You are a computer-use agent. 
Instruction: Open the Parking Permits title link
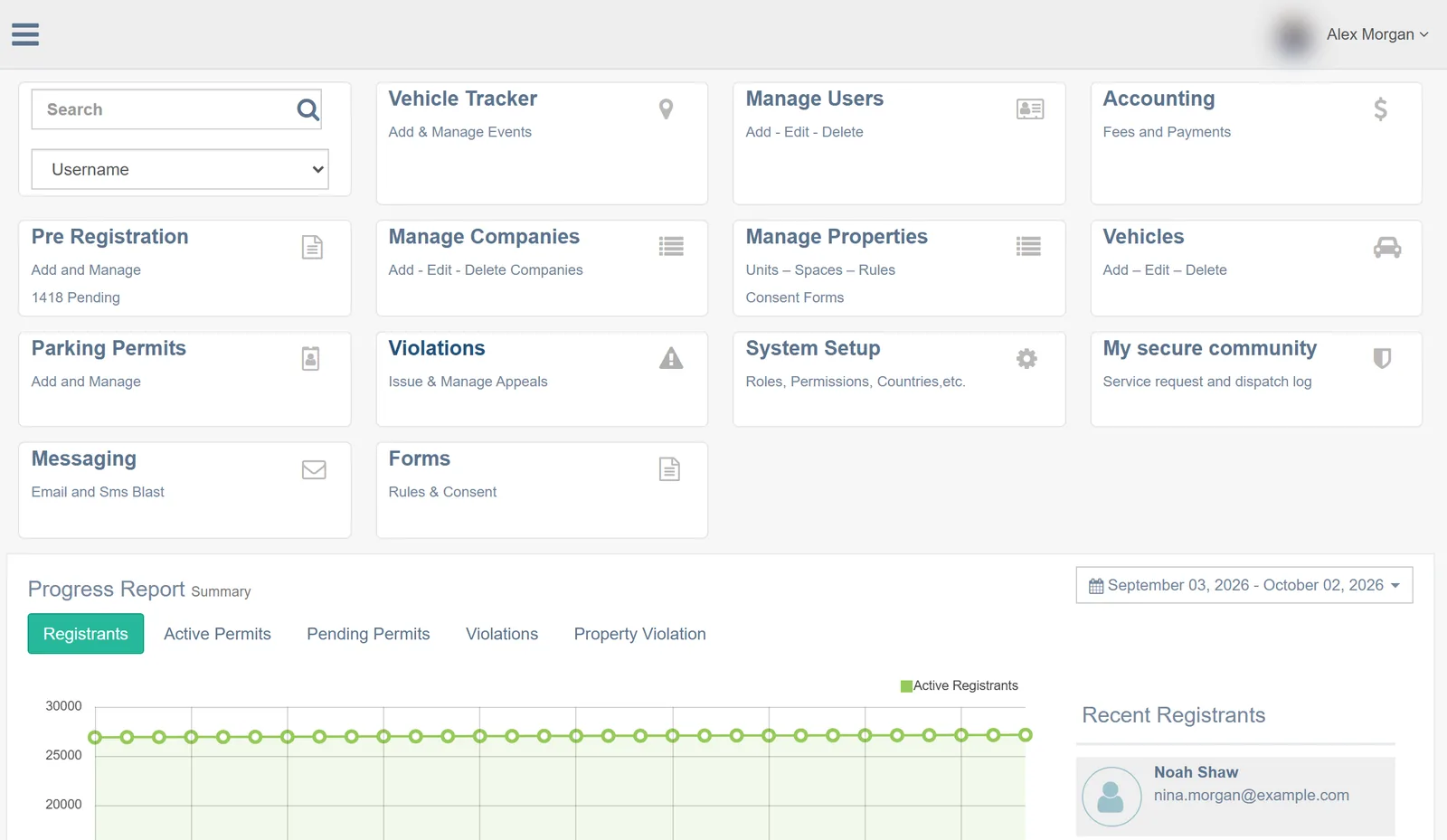tap(109, 348)
